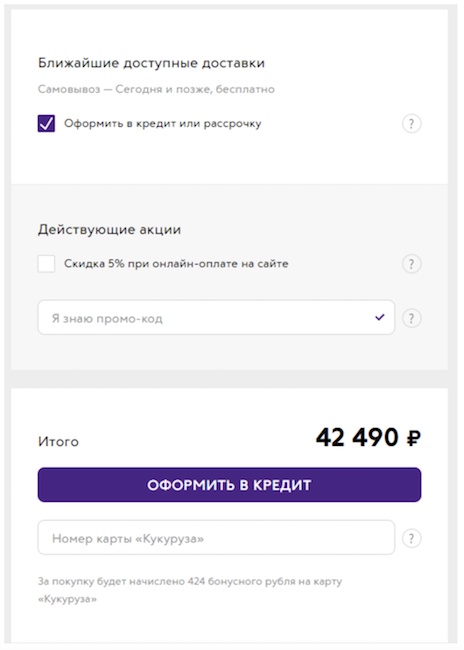464x650 pixels.
Task: Click the «Скидка 5% при онлайн-оплате на сайте» label
Action: (176, 264)
